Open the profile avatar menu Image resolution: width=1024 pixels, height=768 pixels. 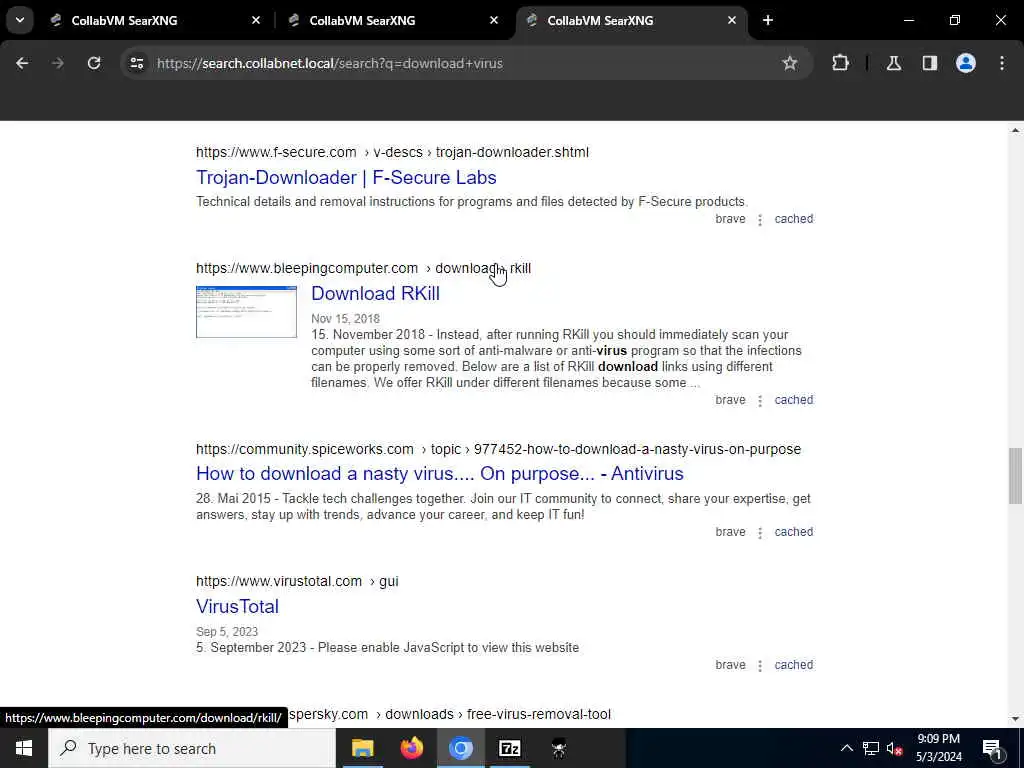tap(965, 63)
